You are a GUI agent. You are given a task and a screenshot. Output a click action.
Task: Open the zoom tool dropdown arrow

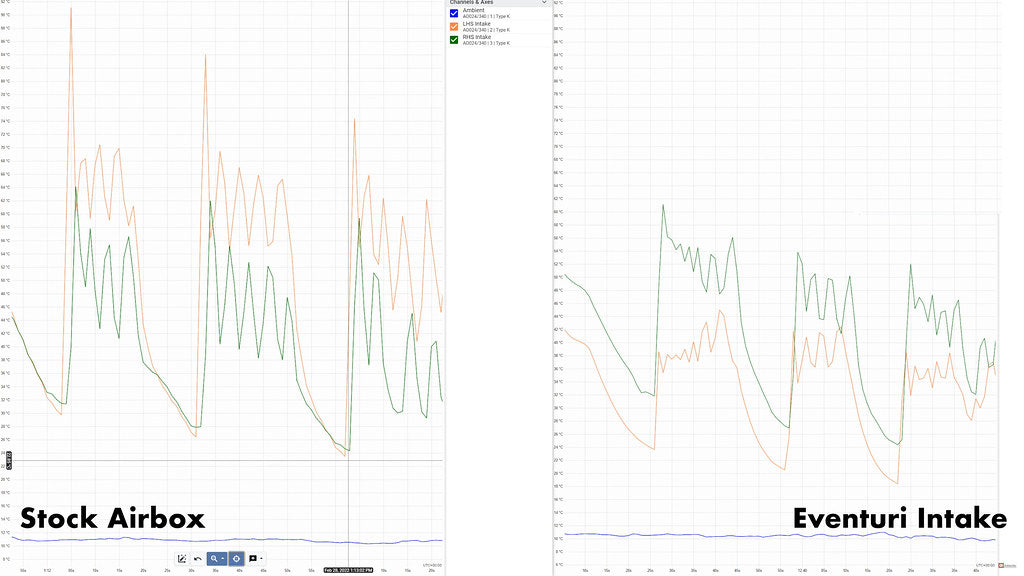point(222,559)
